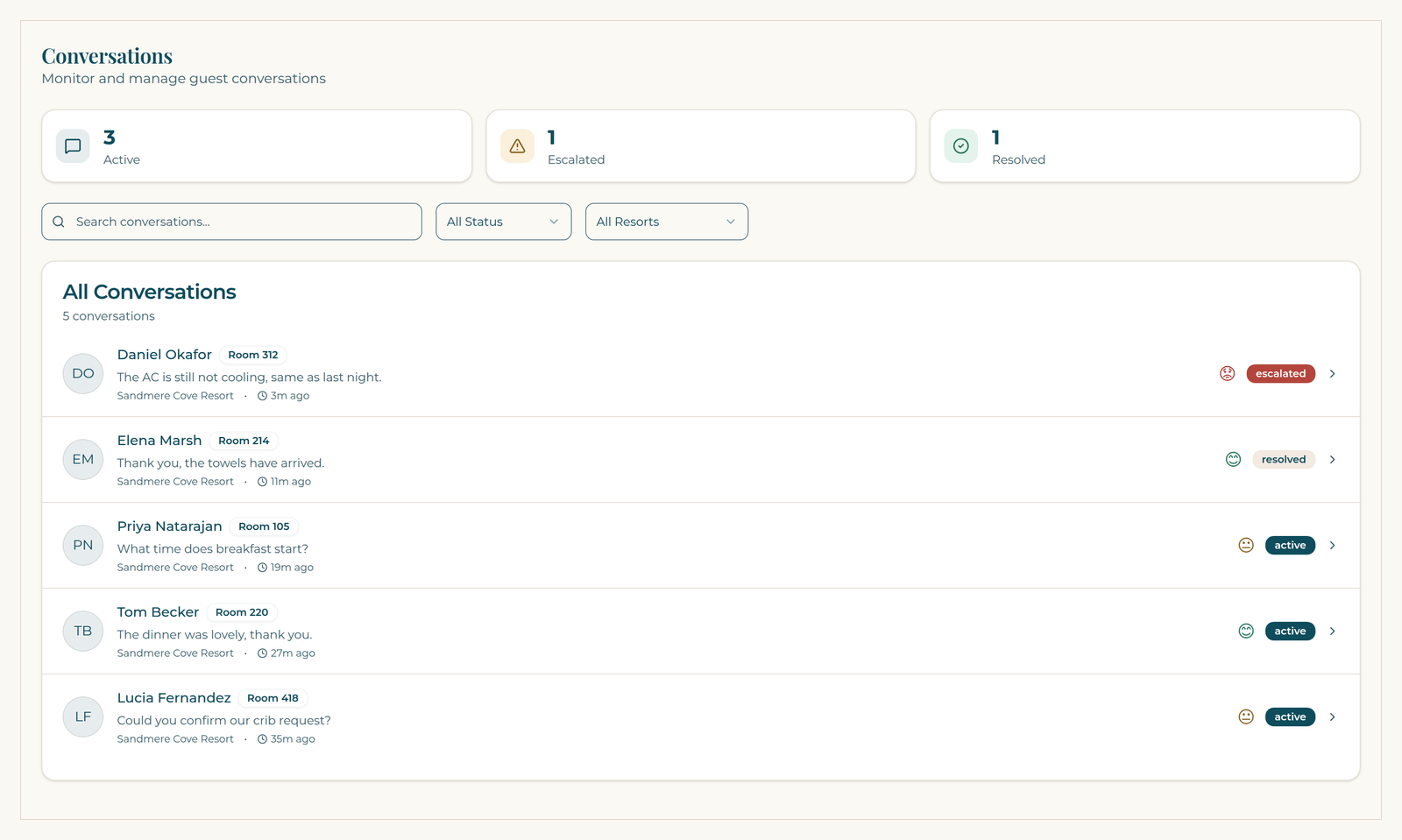
Task: Click the Room 418 tag
Action: [x=273, y=698]
